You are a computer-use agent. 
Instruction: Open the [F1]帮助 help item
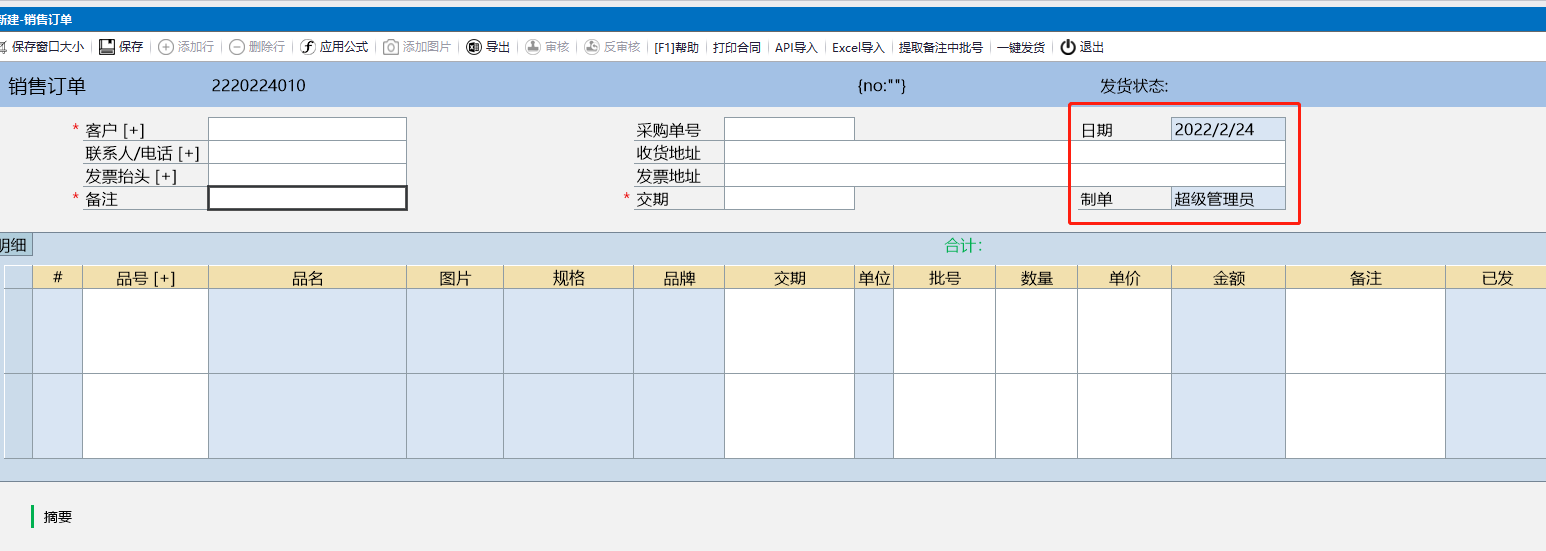coord(676,47)
